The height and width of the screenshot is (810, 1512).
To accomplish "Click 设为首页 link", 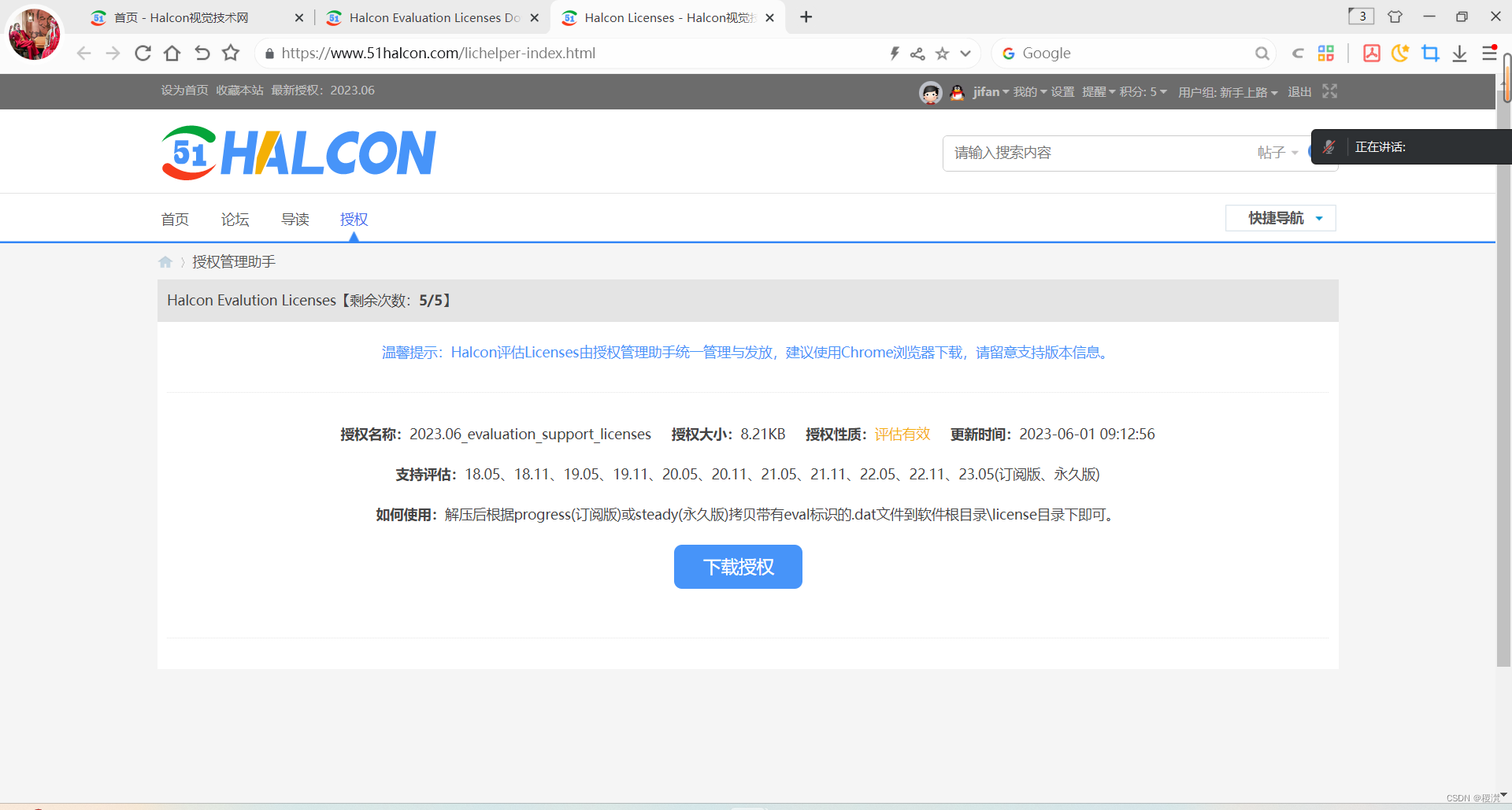I will pyautogui.click(x=184, y=91).
